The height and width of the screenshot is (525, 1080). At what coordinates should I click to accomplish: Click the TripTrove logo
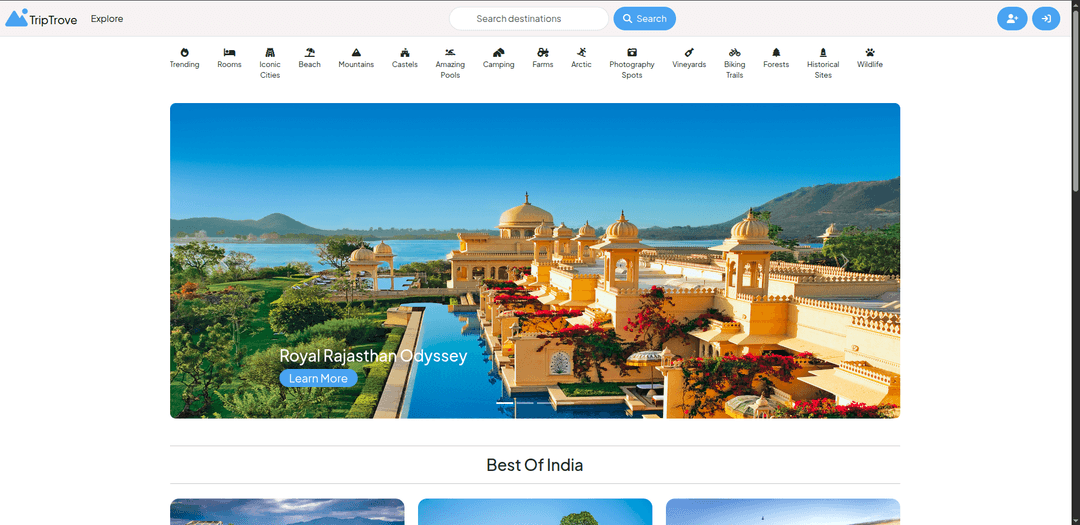[x=42, y=18]
